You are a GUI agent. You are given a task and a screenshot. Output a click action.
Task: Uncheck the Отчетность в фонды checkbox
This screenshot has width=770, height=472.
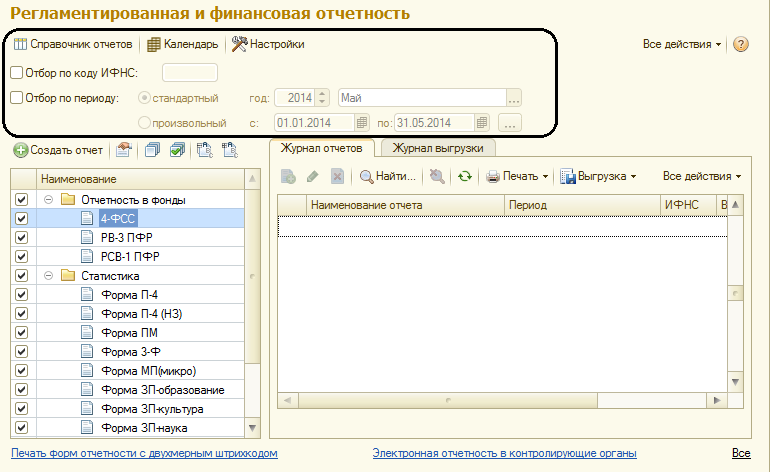click(x=22, y=199)
